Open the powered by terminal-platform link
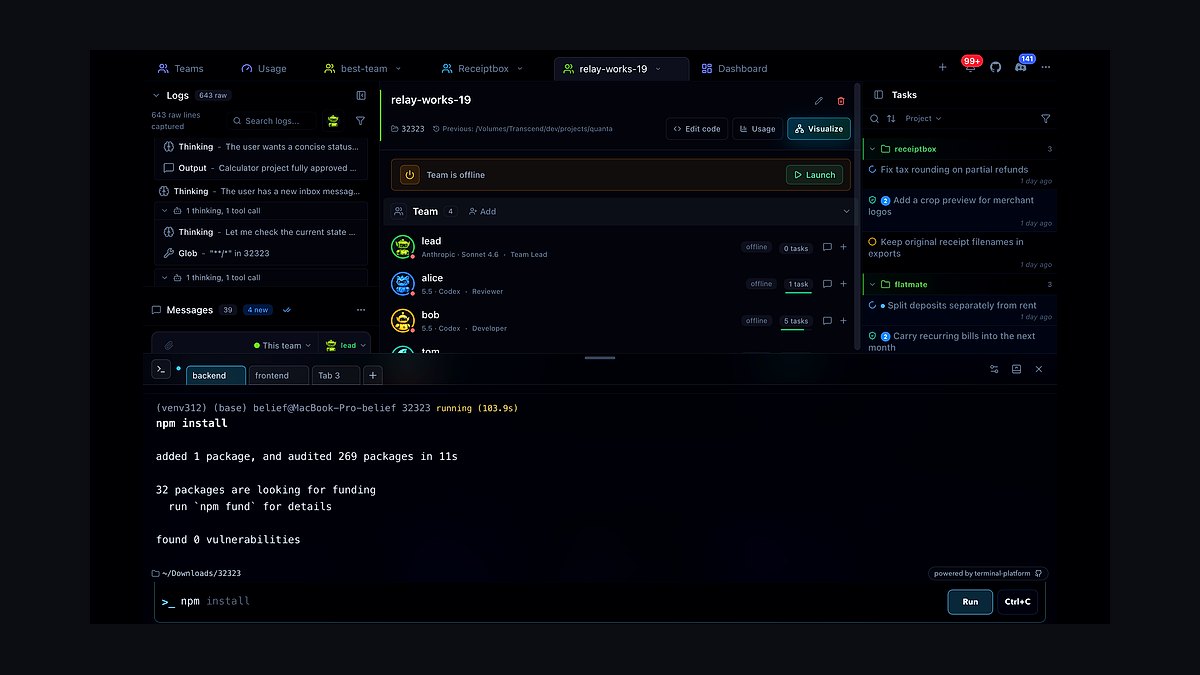Screen dimensions: 1200x675 coord(988,574)
